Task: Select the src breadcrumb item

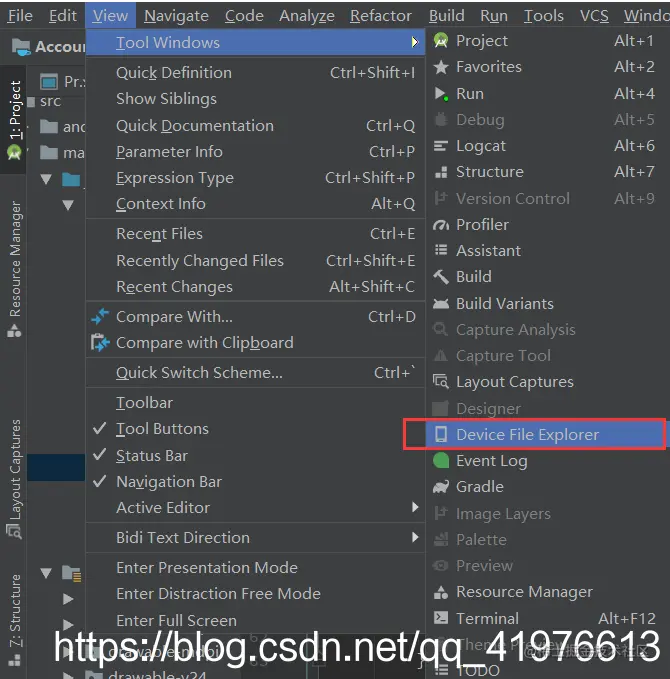Action: pos(50,101)
